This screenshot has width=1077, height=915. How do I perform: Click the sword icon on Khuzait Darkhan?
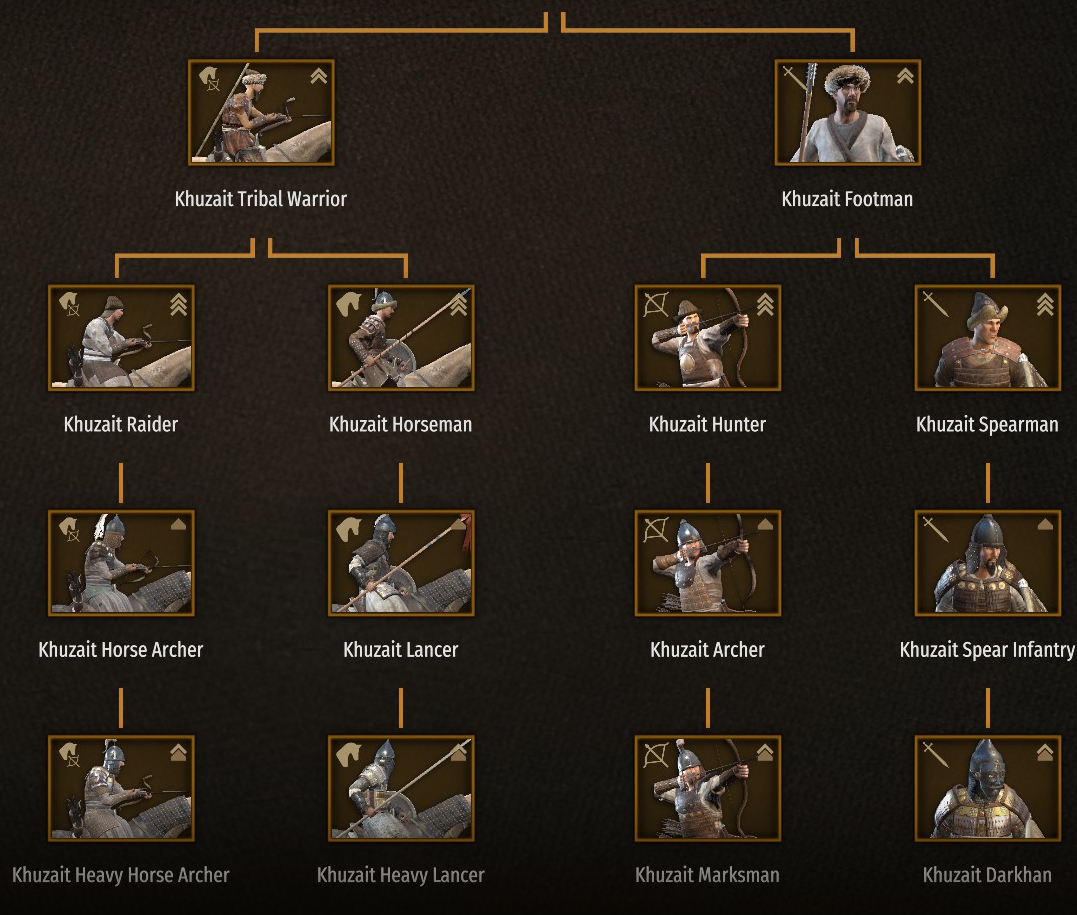click(x=936, y=754)
